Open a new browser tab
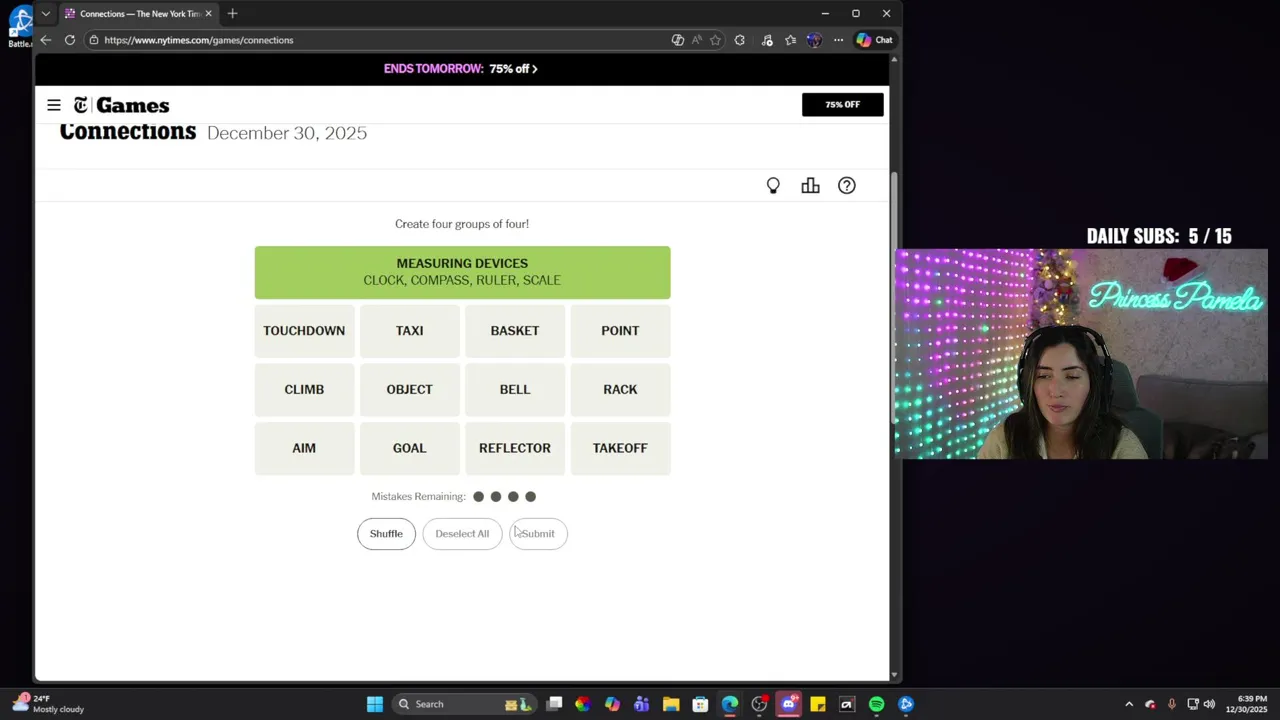The image size is (1280, 720). coord(232,13)
